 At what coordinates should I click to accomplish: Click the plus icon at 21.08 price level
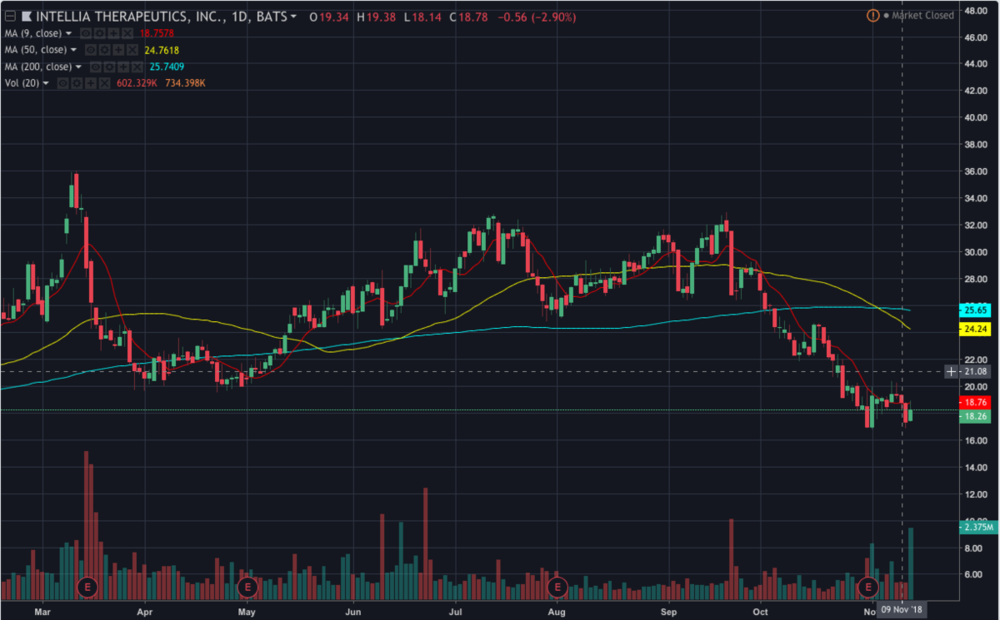[x=950, y=371]
